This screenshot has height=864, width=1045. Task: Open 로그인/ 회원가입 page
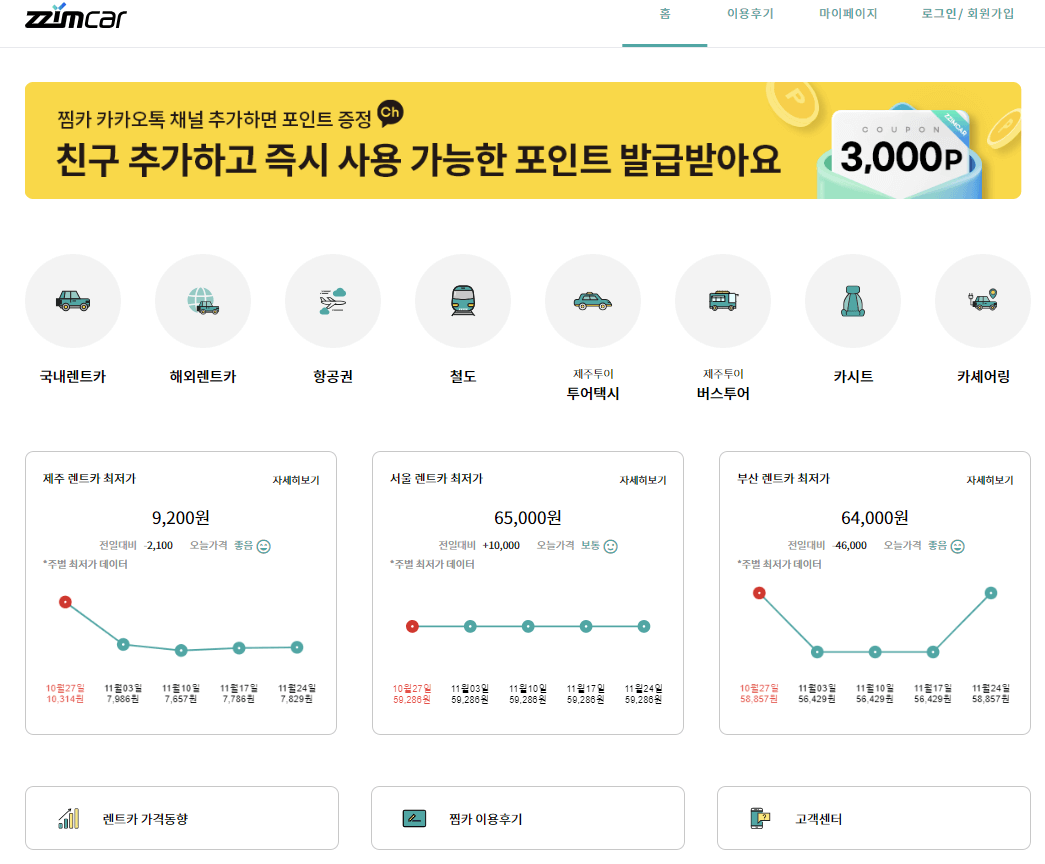(968, 14)
